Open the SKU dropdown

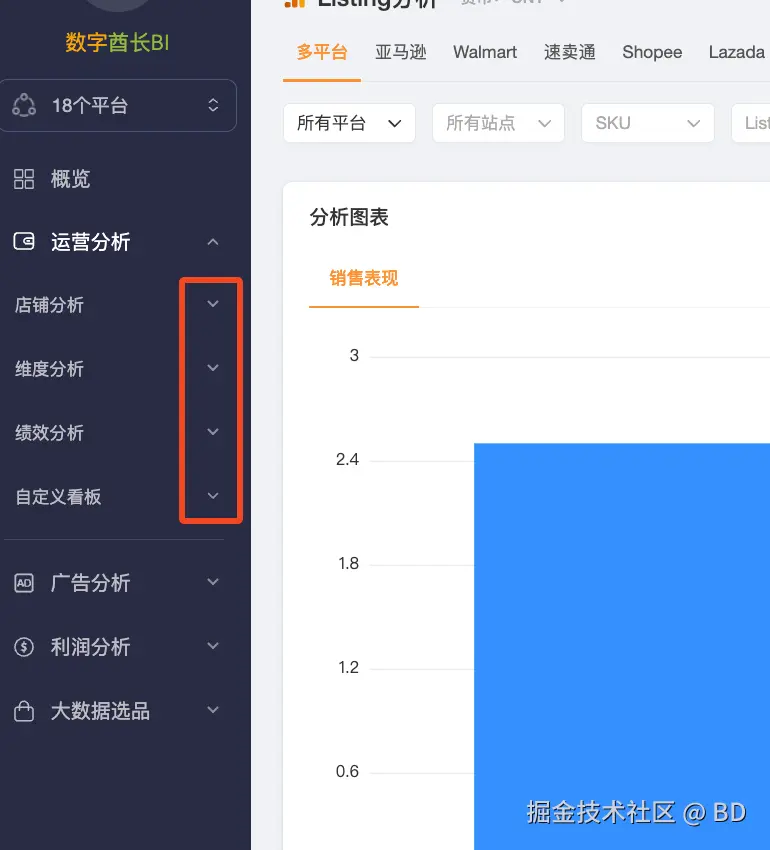tap(647, 123)
